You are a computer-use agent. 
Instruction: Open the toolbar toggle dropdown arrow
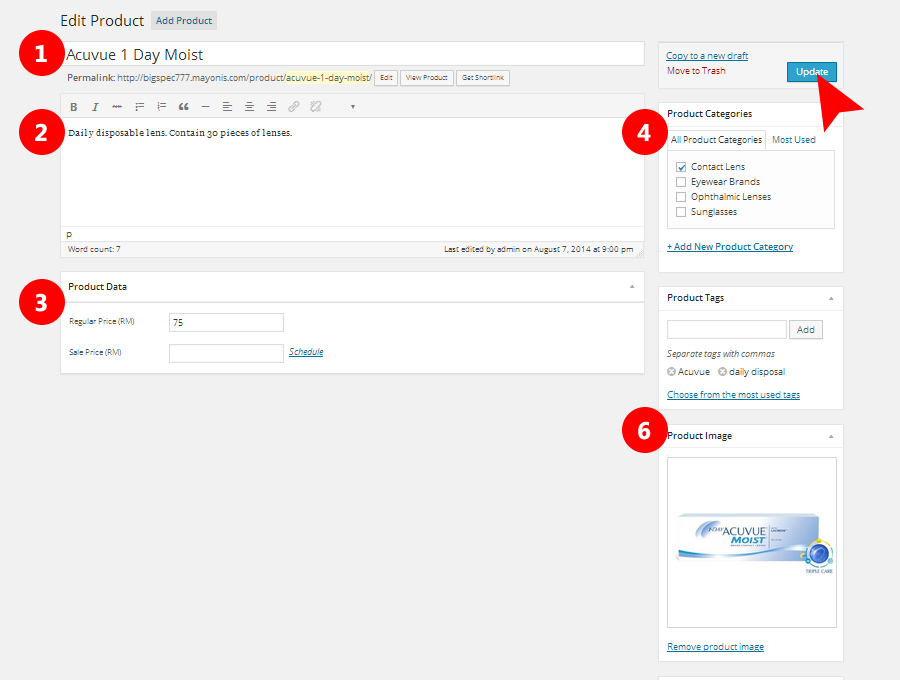[x=352, y=107]
